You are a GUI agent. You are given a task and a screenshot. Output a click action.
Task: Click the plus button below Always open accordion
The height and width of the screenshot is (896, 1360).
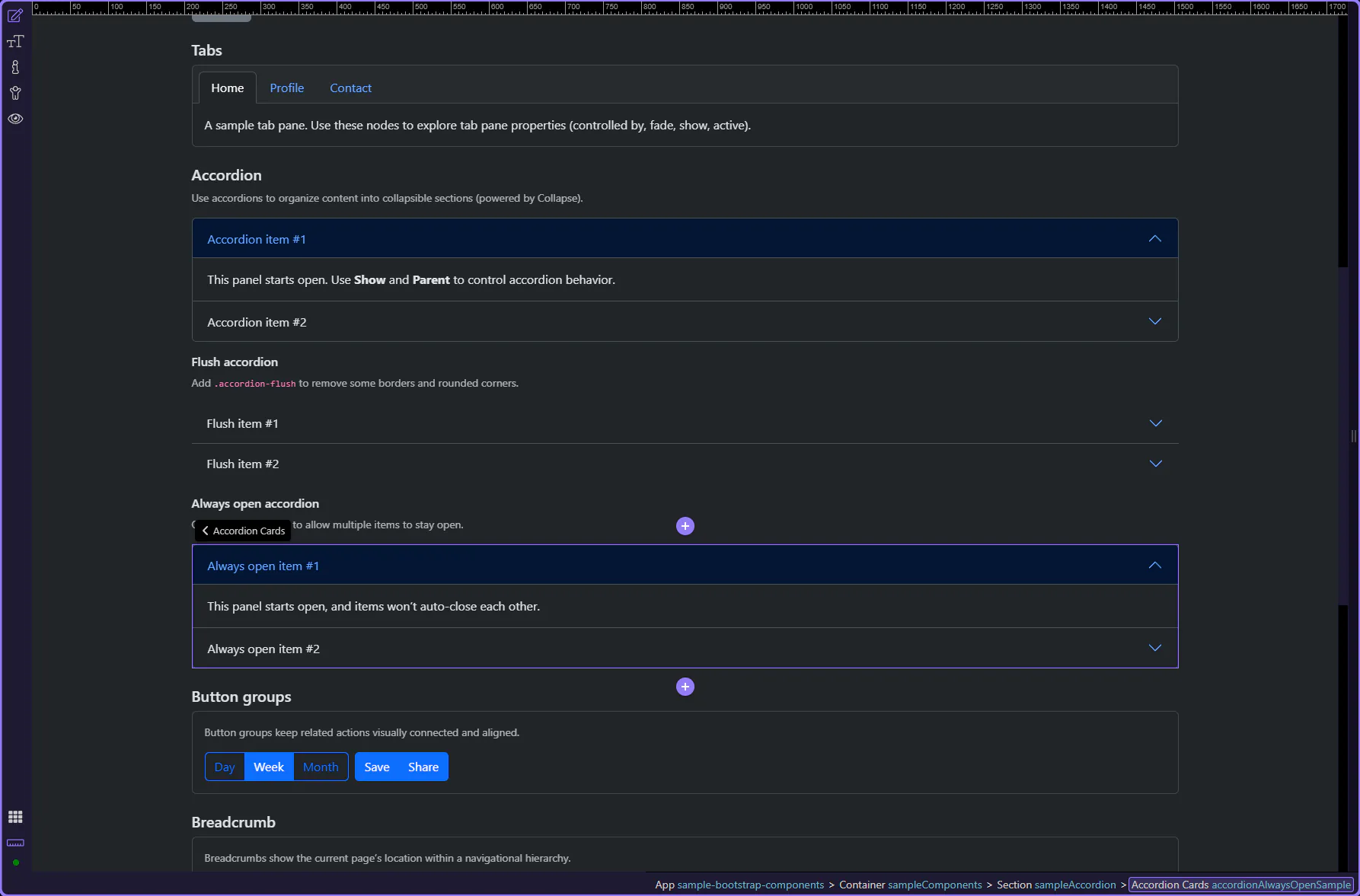pos(685,687)
